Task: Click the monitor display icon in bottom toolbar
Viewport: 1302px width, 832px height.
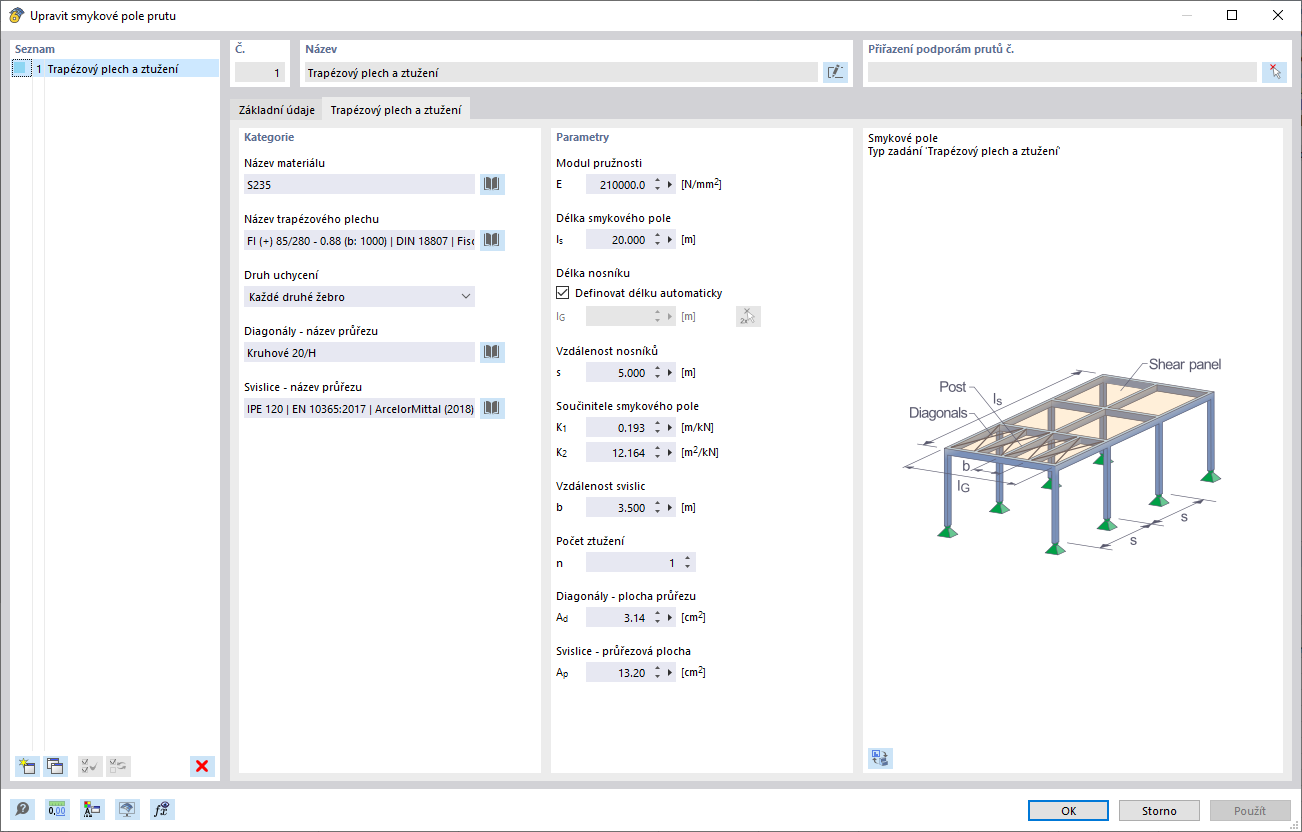Action: 127,810
